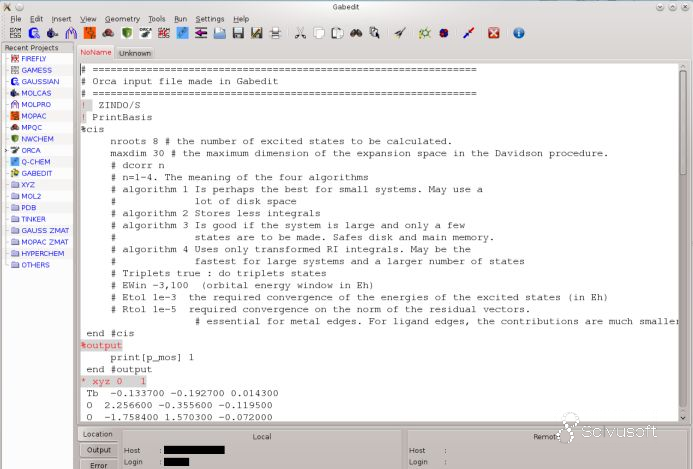Select MOLCAS in Recent Projects
This screenshot has height=469, width=693.
pyautogui.click(x=36, y=93)
